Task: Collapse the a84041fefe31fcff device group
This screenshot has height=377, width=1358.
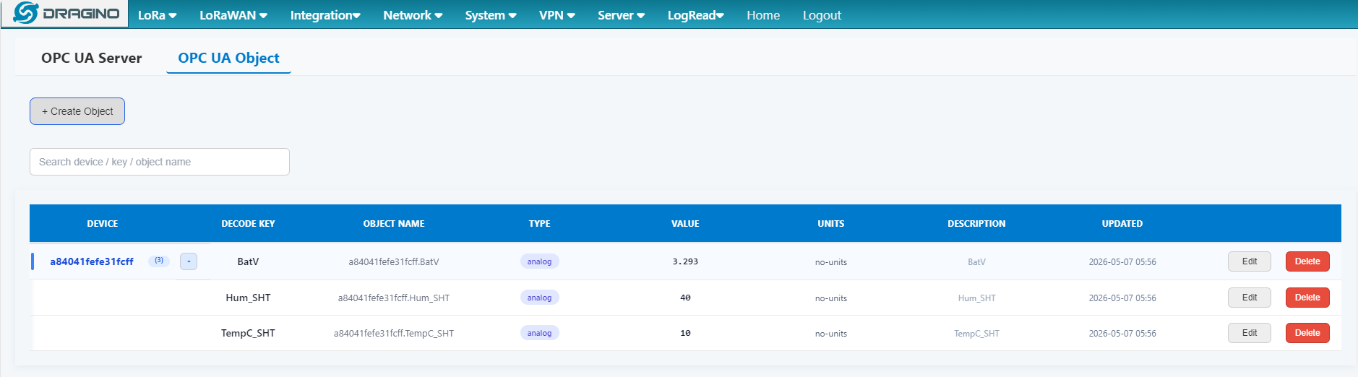Action: 189,261
